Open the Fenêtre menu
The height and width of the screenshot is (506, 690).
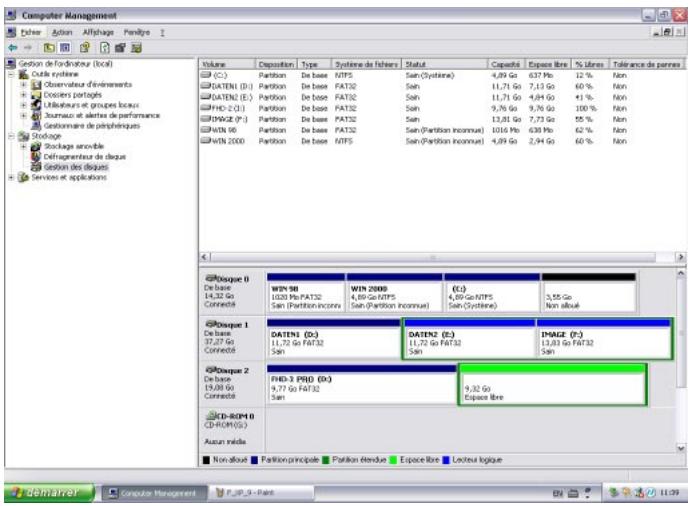tap(137, 33)
